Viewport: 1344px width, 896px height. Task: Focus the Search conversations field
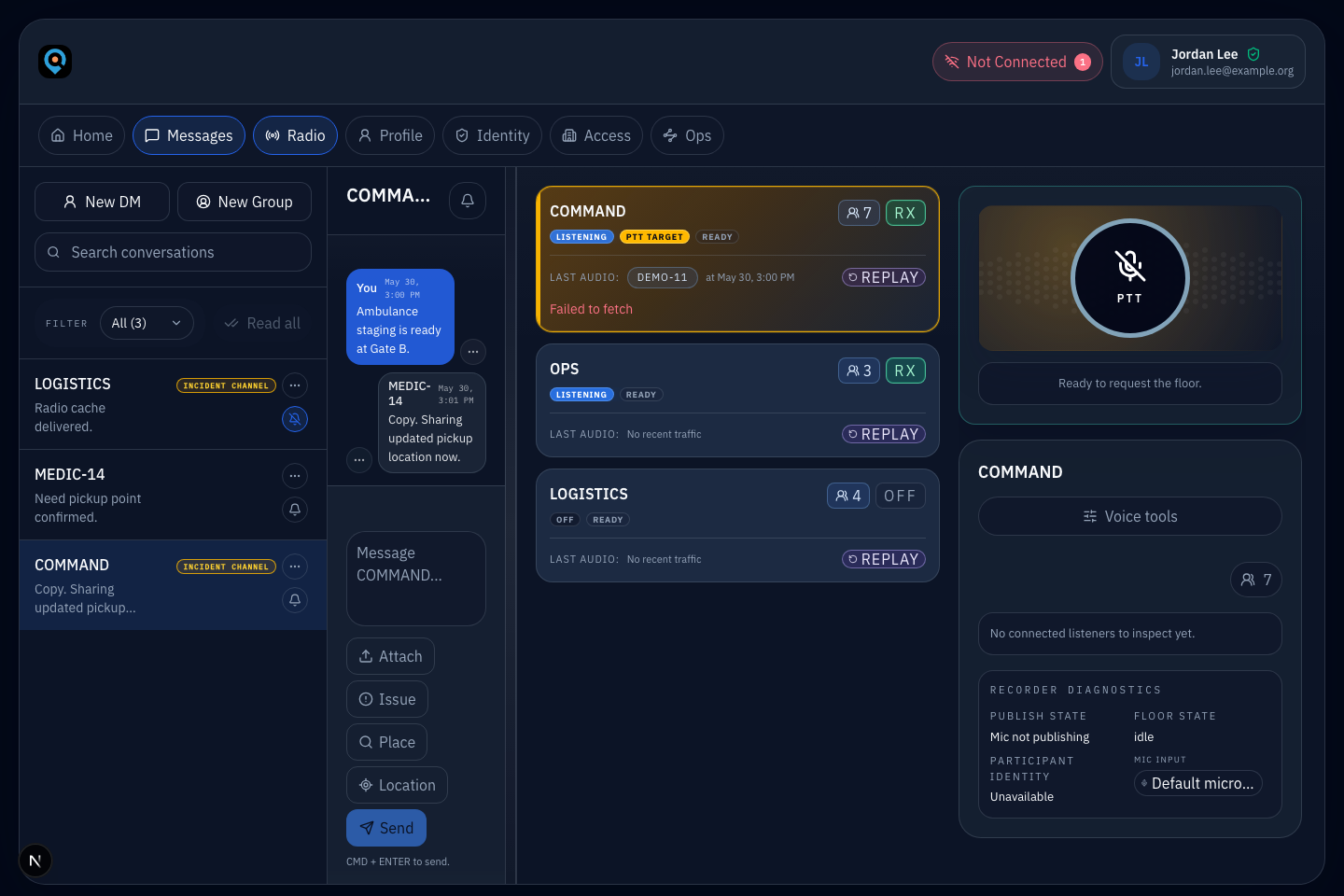click(x=173, y=252)
